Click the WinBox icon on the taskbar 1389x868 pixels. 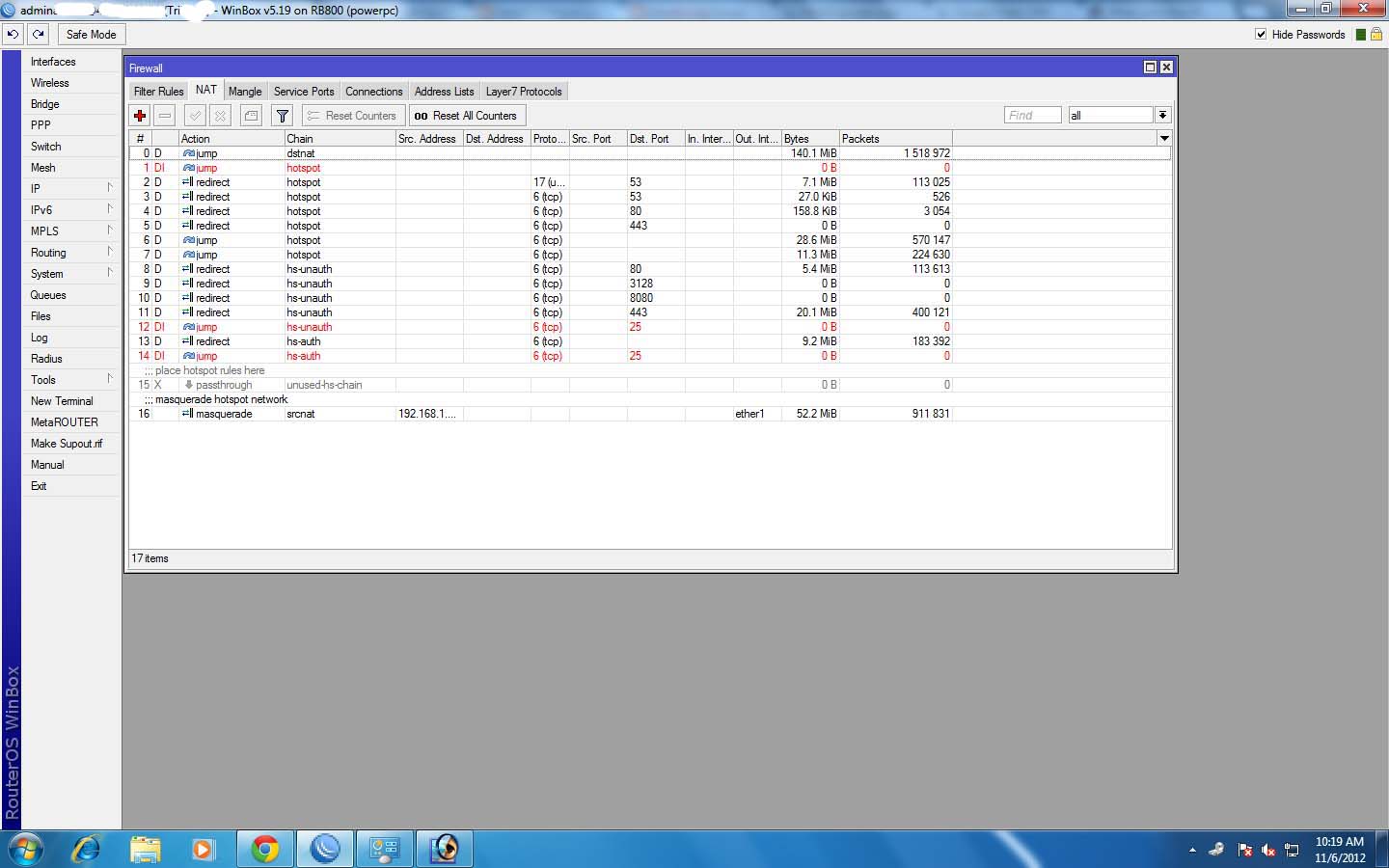324,849
